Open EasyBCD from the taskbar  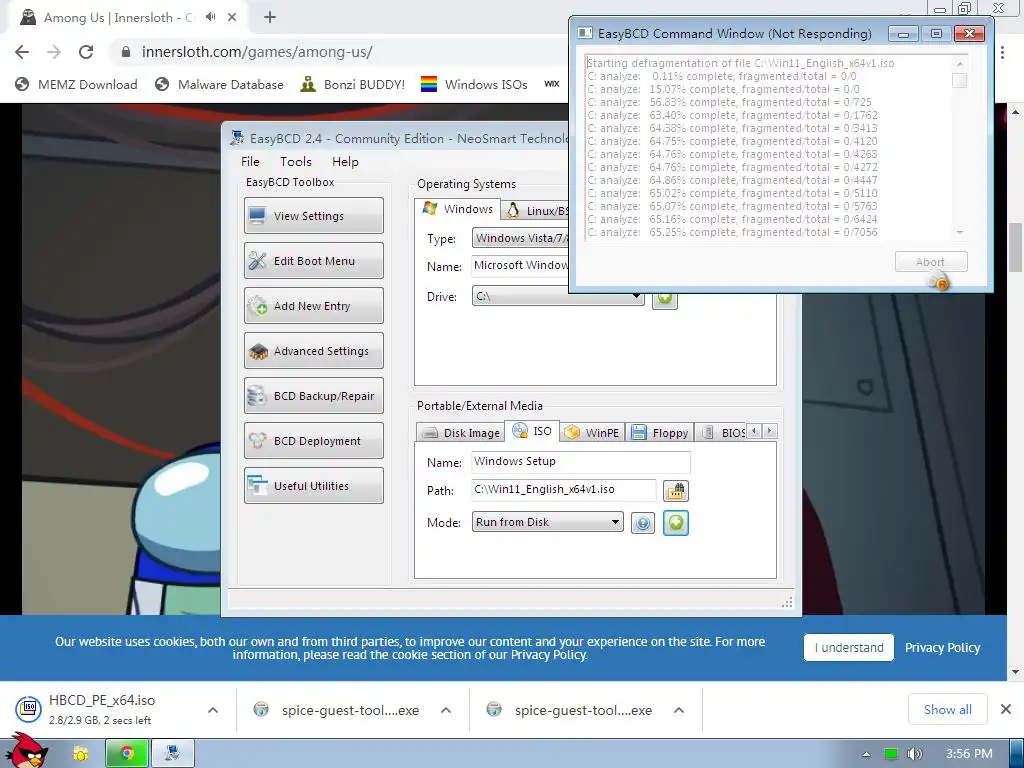(x=172, y=754)
